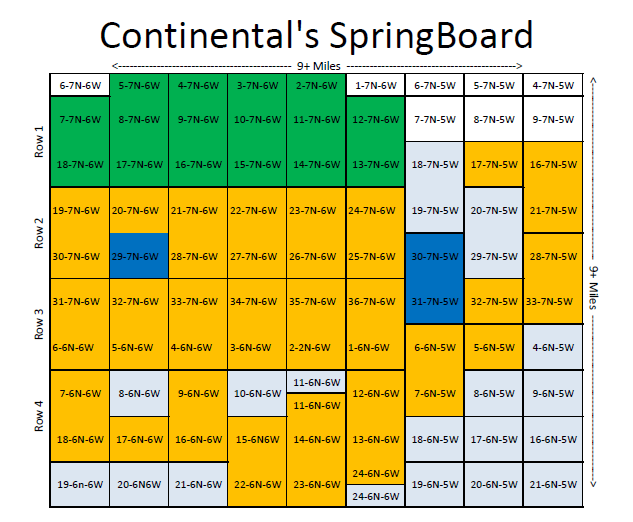
Task: Select the blue 30-7N-5W section
Action: click(x=435, y=256)
